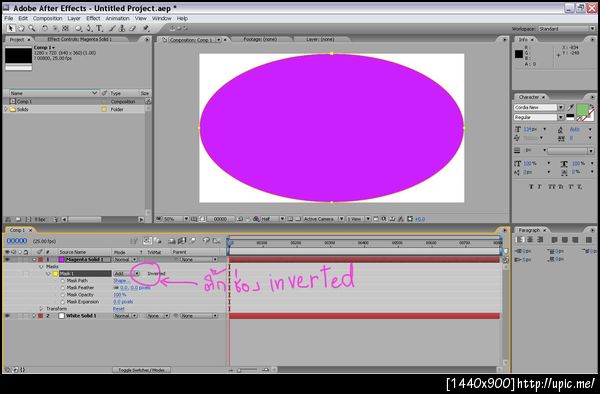The width and height of the screenshot is (600, 394).
Task: Expand the Solids folder in Project panel
Action: 6,109
